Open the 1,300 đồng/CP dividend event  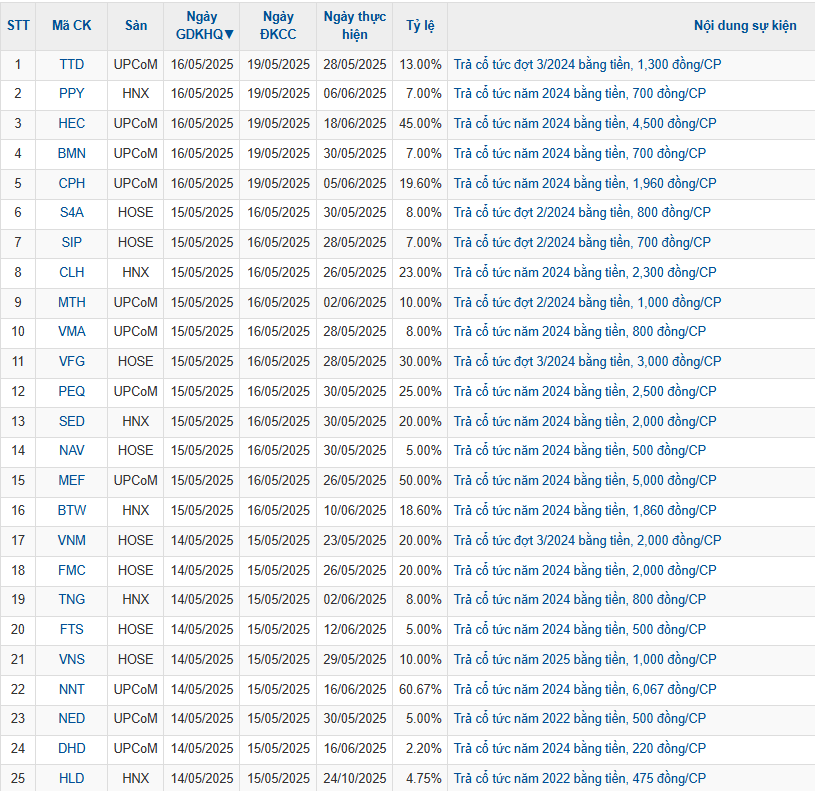tap(587, 64)
